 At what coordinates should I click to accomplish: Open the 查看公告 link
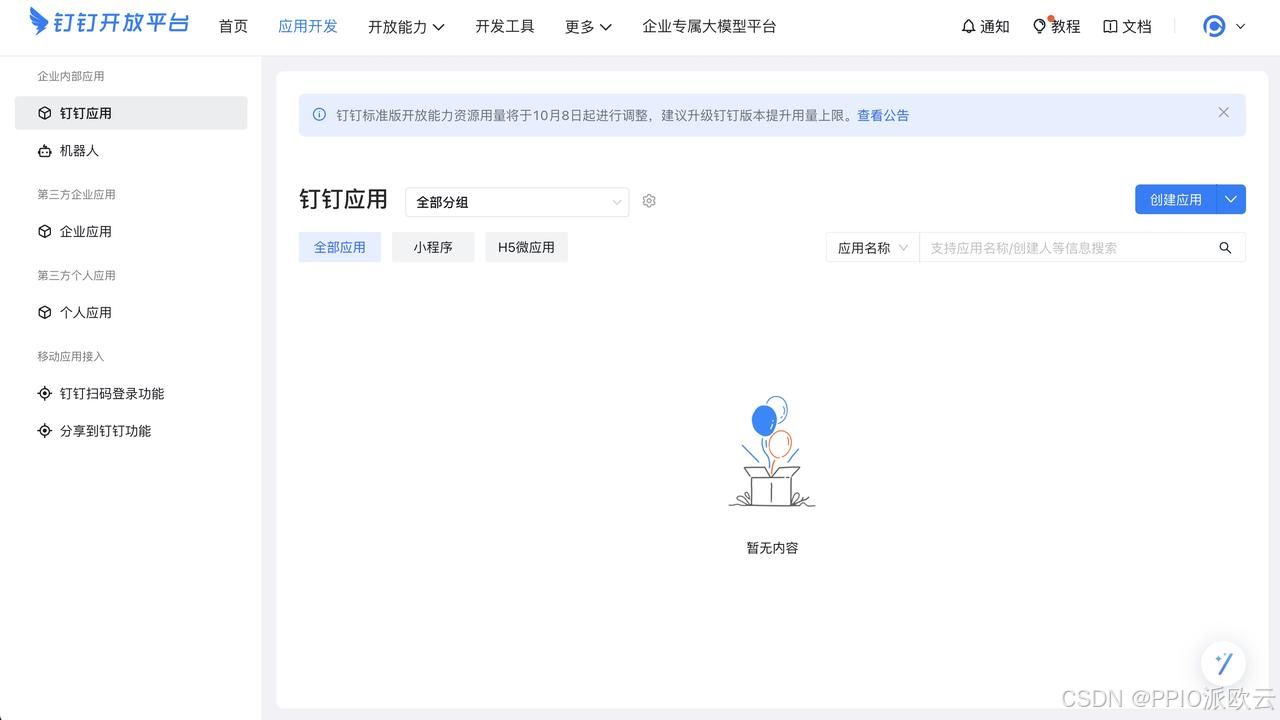click(883, 115)
